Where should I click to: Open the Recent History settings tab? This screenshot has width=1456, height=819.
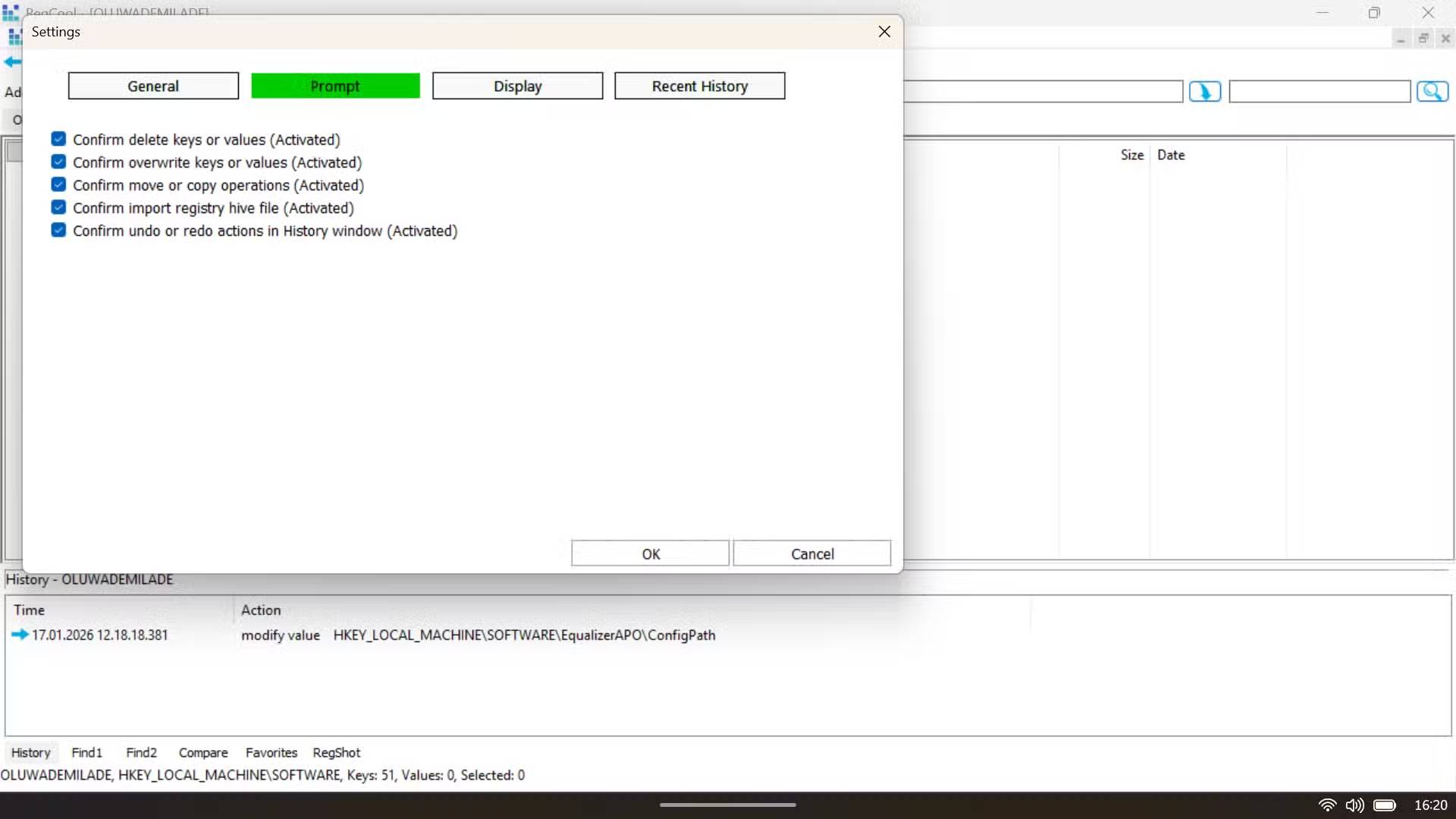click(x=699, y=86)
